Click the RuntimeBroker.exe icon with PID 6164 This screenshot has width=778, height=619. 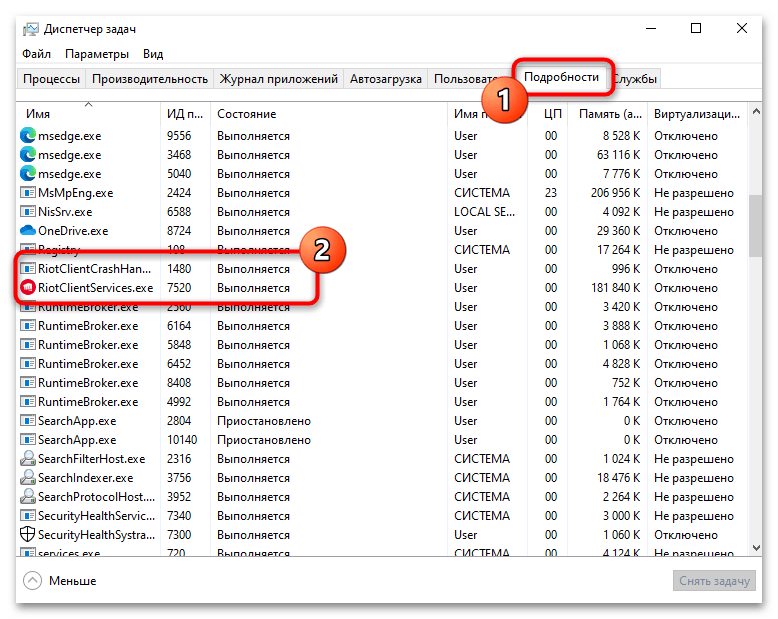(28, 326)
